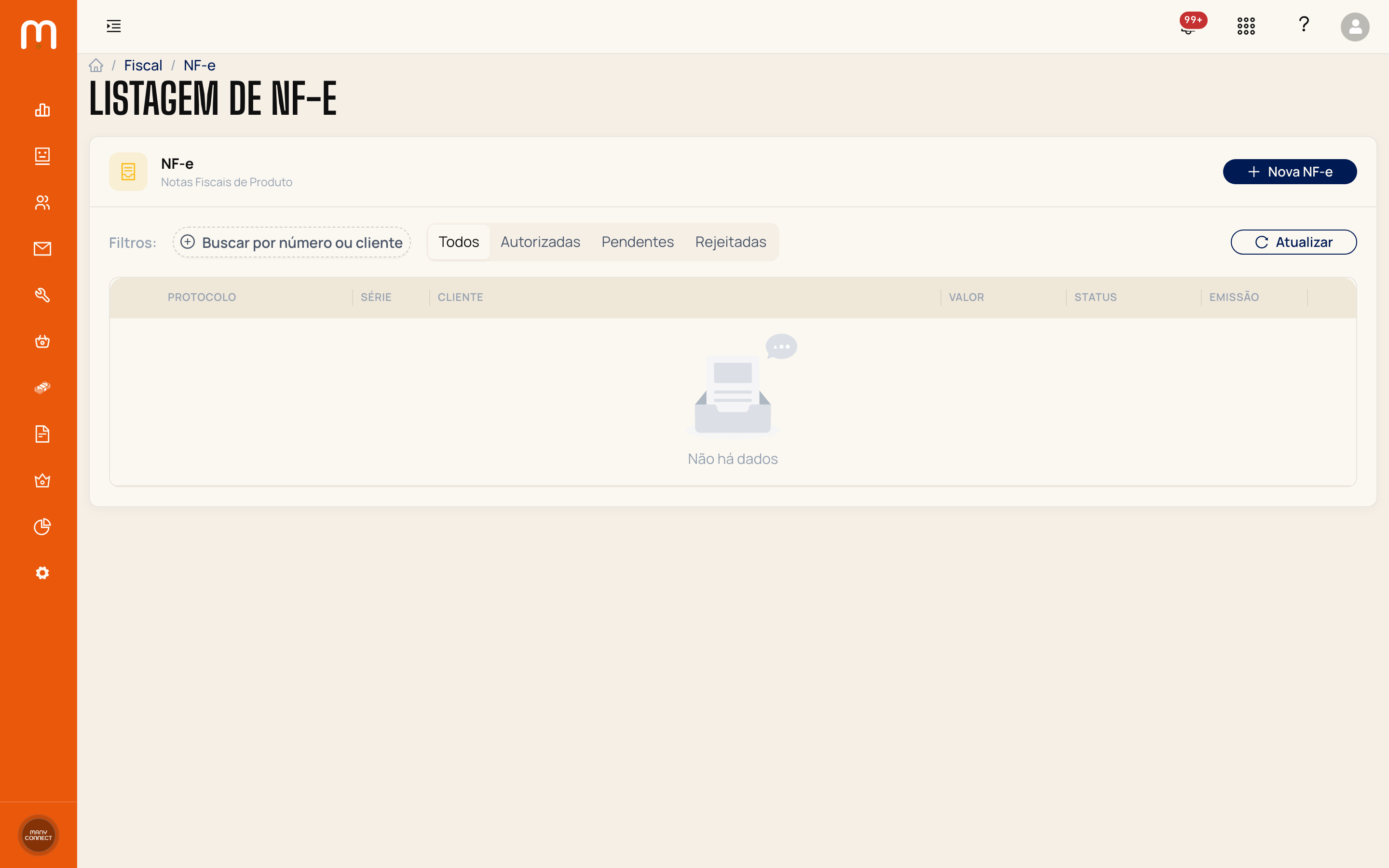The width and height of the screenshot is (1389, 868).
Task: Add filter Buscar por número ou cliente
Action: 292,242
